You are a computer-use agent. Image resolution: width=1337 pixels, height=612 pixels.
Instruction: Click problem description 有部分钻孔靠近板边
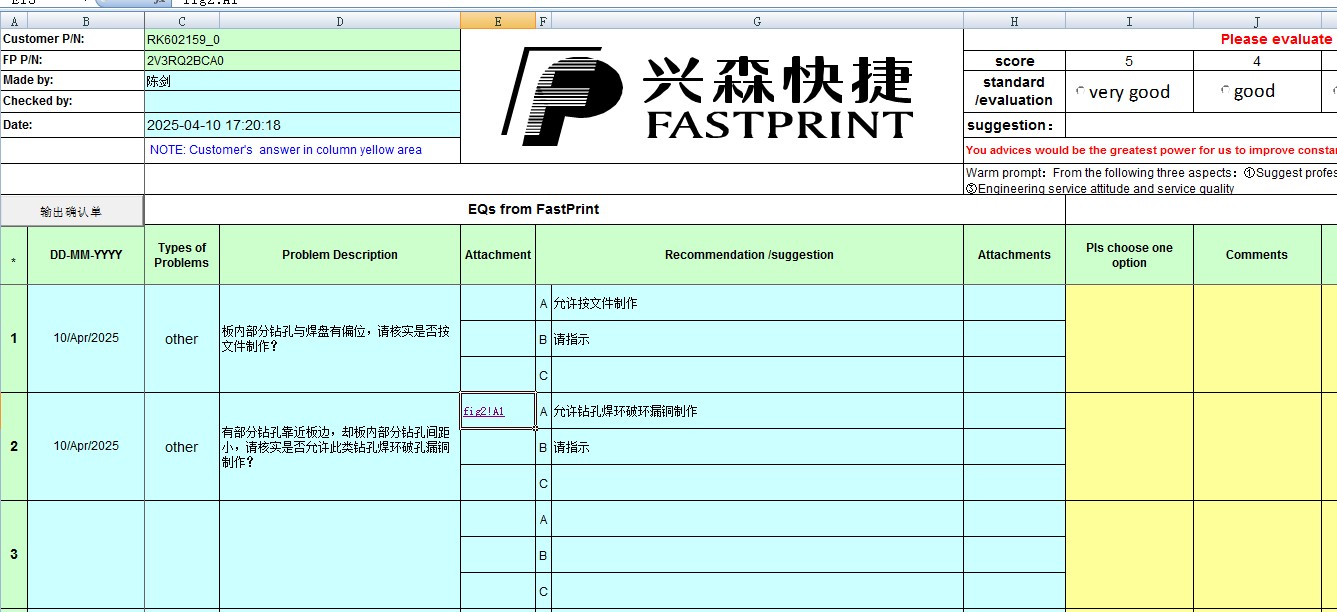[336, 447]
